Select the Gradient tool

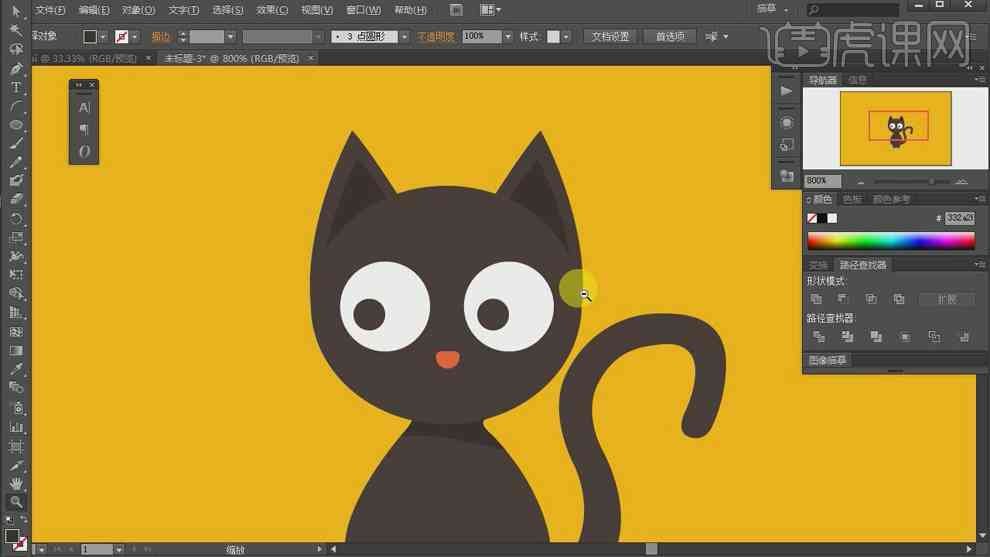(x=16, y=350)
